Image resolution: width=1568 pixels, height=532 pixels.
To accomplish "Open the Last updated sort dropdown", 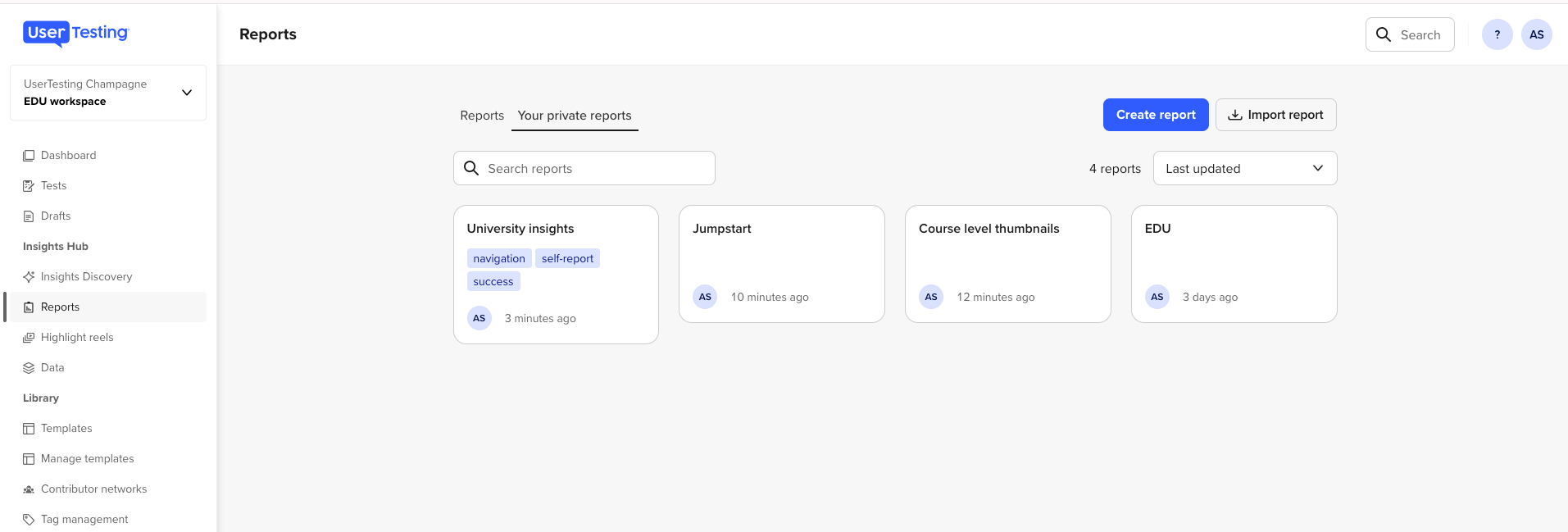I will click(x=1244, y=168).
